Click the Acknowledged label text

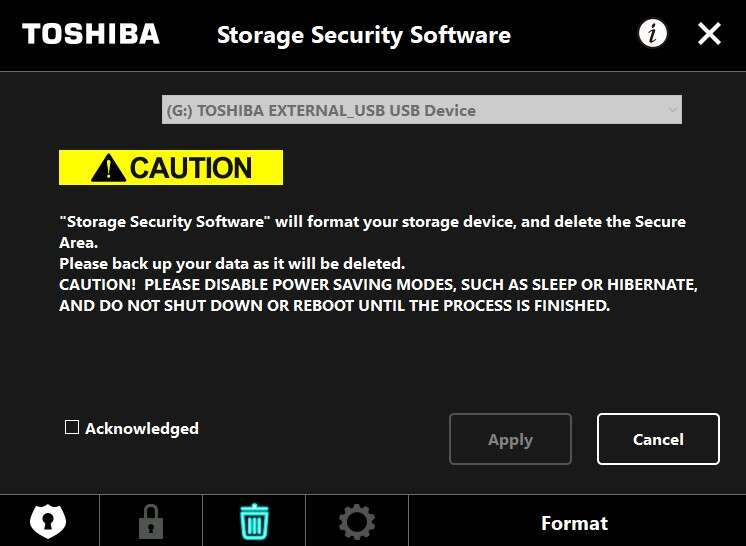(142, 428)
